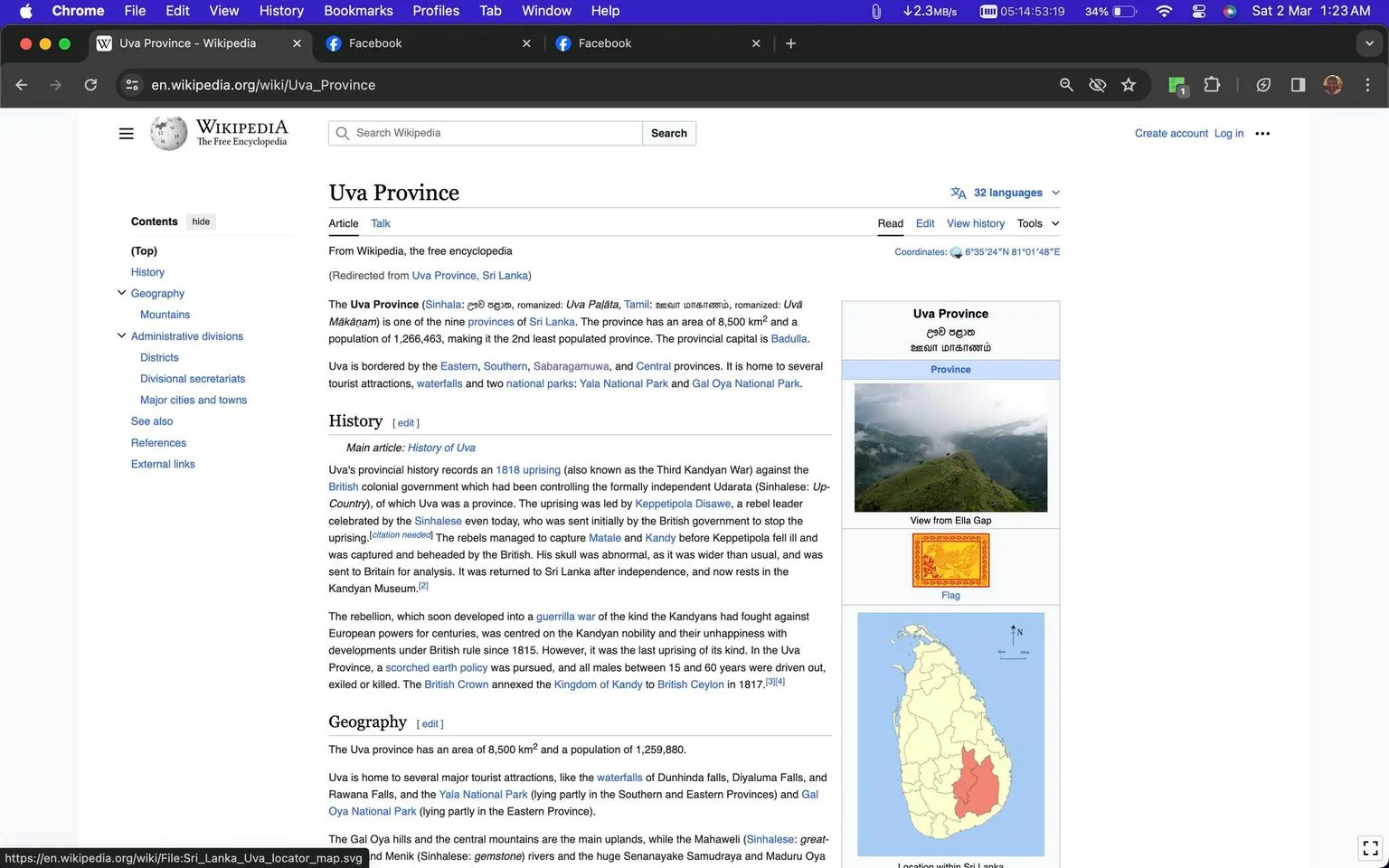Click the Chrome performance leaf icon

tap(1263, 85)
